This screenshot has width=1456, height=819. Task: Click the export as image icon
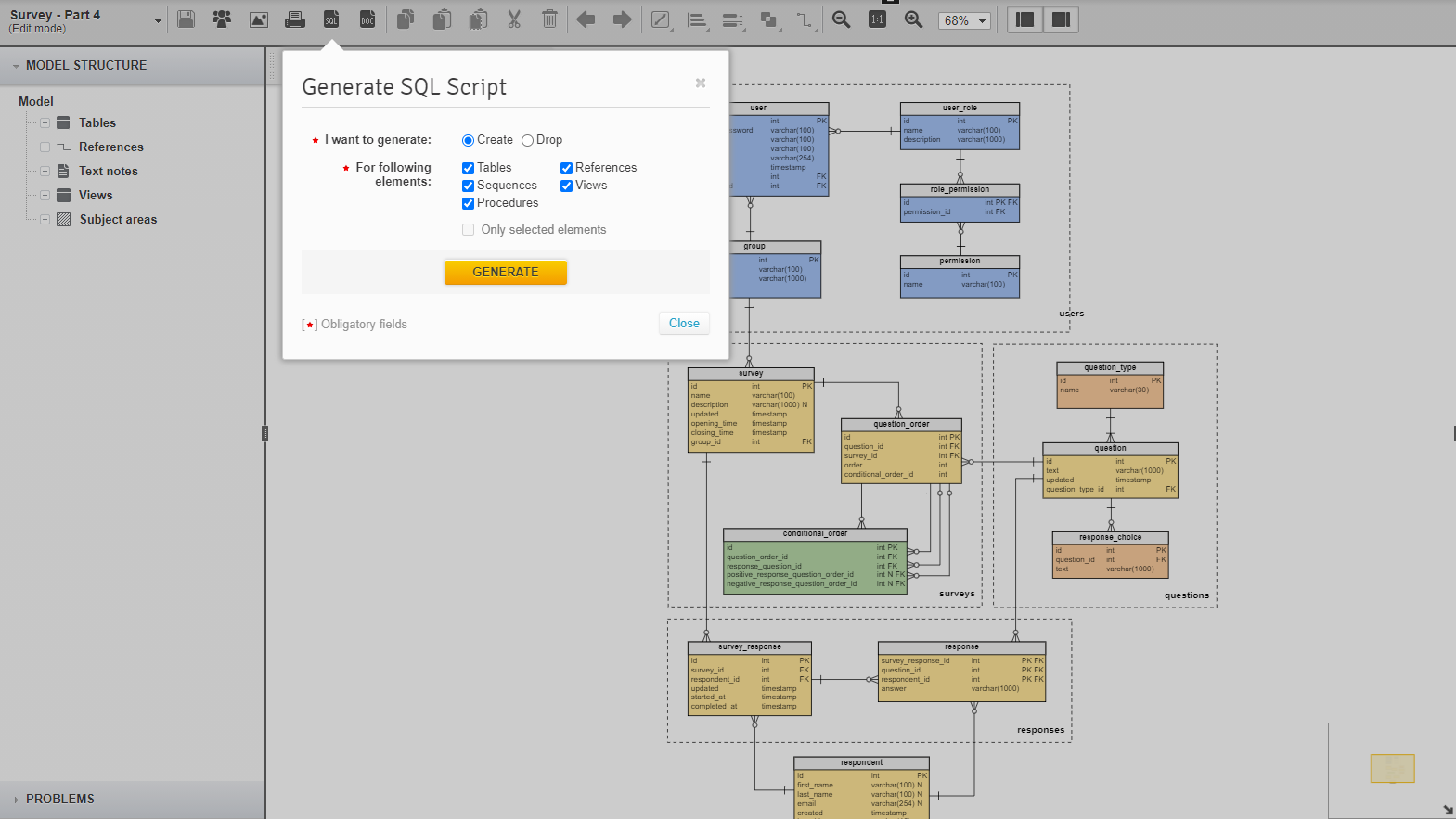[259, 19]
